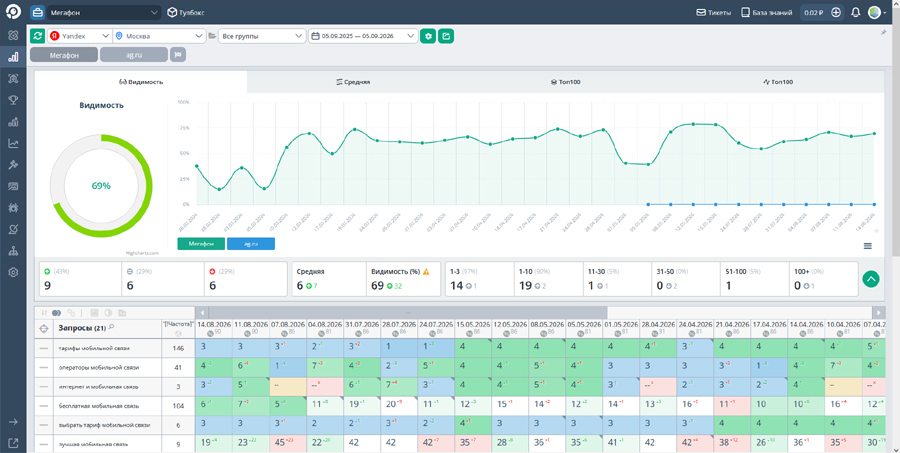Expand sidebar with the arrow icon

tap(13, 421)
